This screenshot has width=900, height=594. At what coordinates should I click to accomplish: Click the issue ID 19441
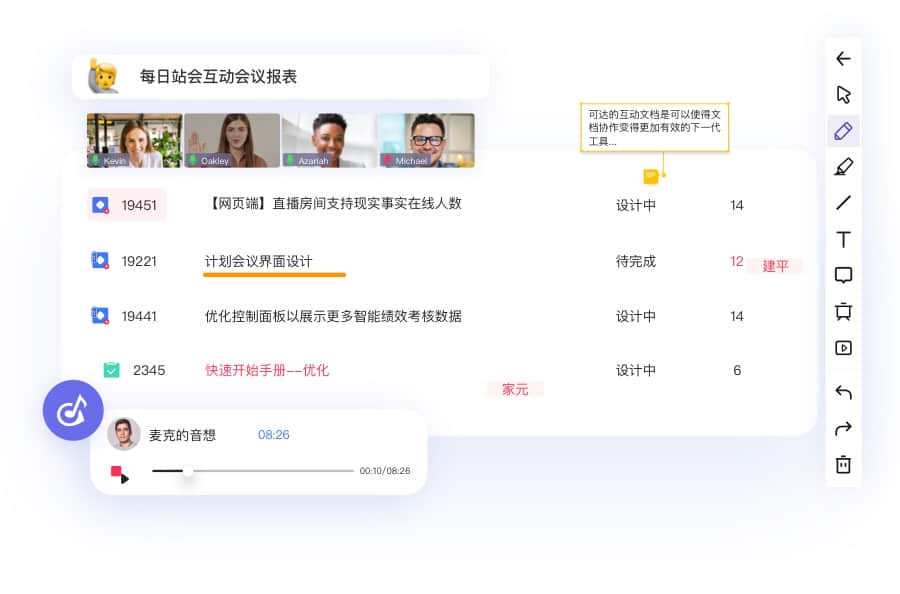139,316
